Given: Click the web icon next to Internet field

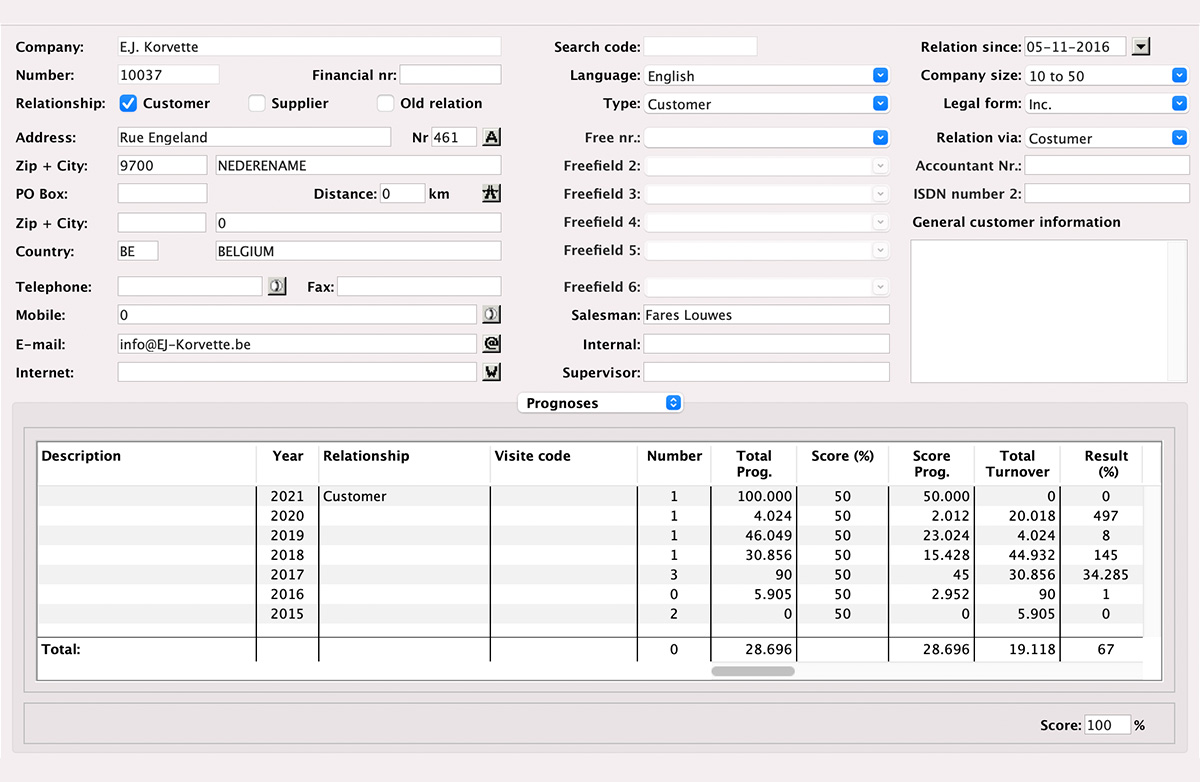Looking at the screenshot, I should pos(491,372).
